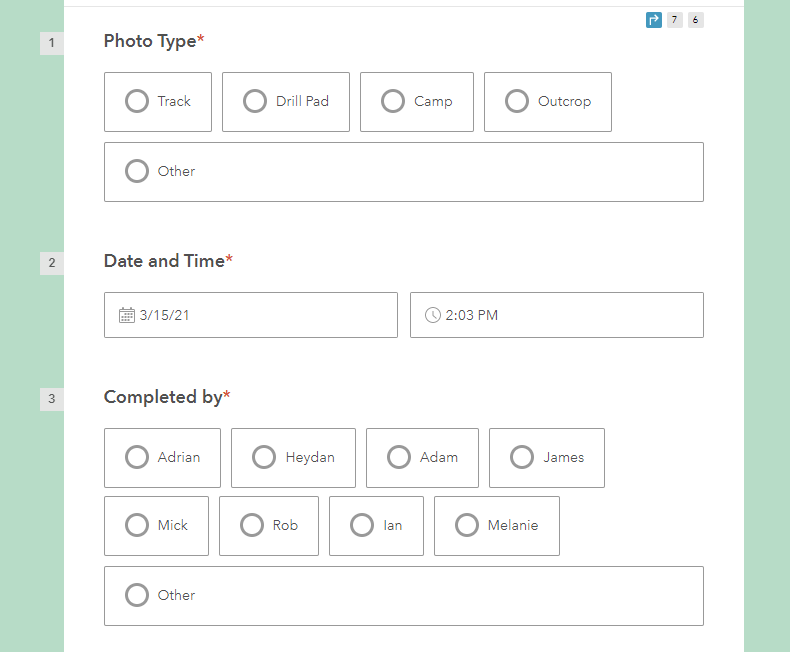Click the clock icon in time field
This screenshot has width=790, height=652.
click(x=433, y=315)
